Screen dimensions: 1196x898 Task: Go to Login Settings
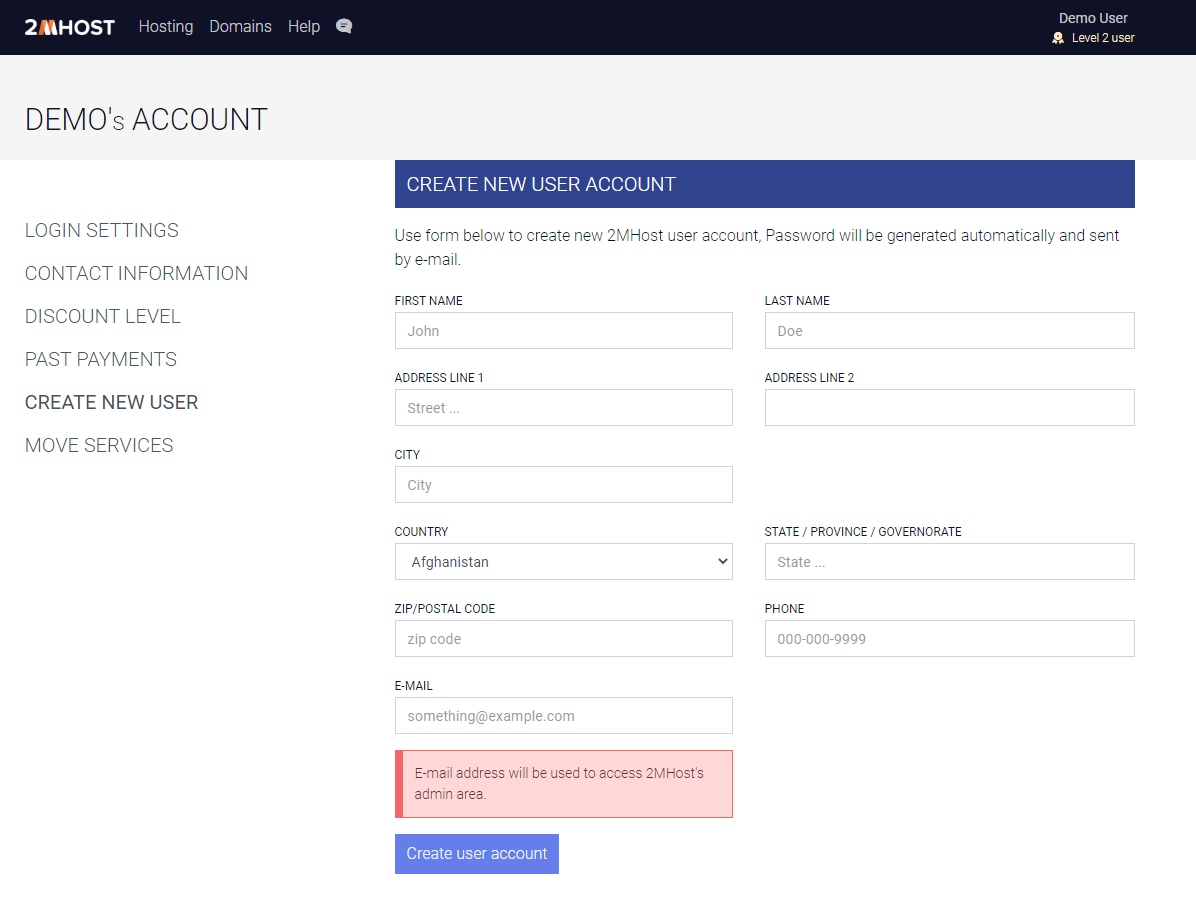pos(102,230)
